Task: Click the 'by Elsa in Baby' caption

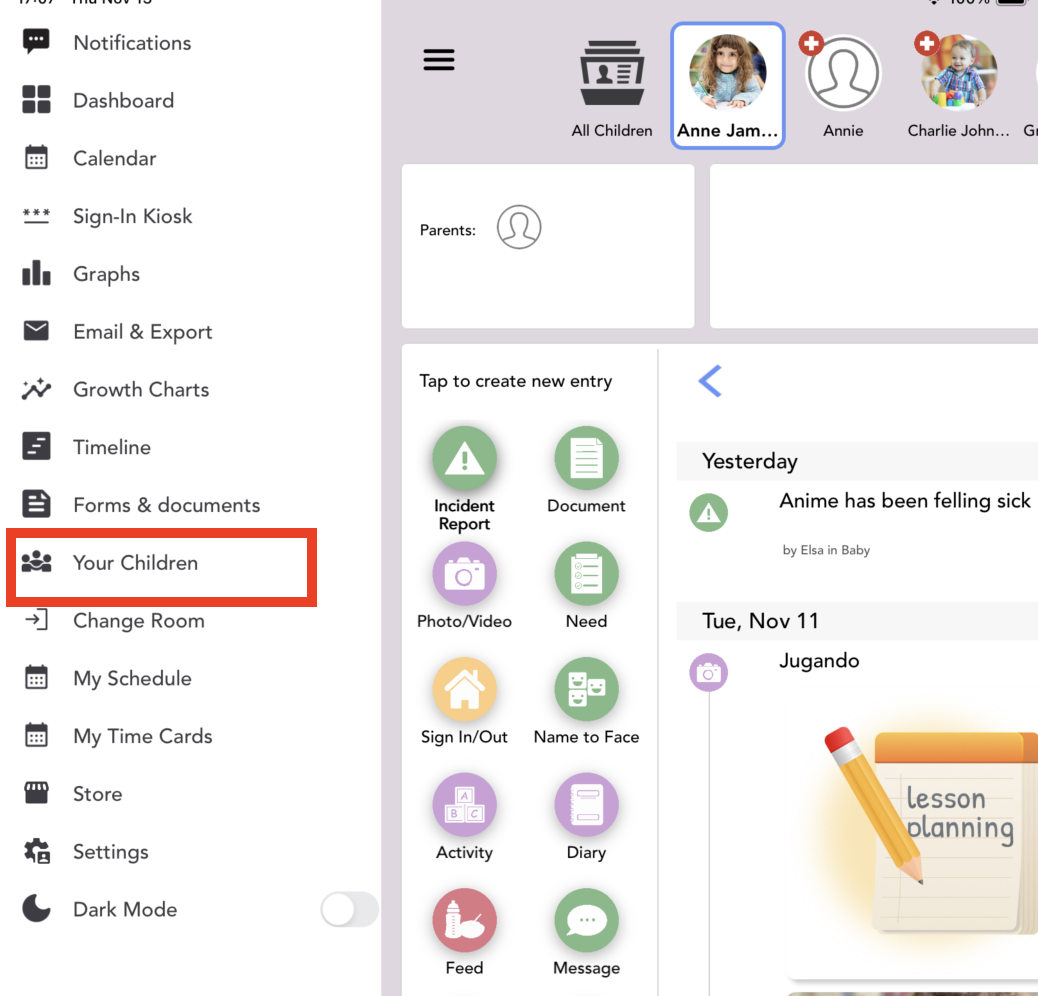Action: [x=826, y=550]
